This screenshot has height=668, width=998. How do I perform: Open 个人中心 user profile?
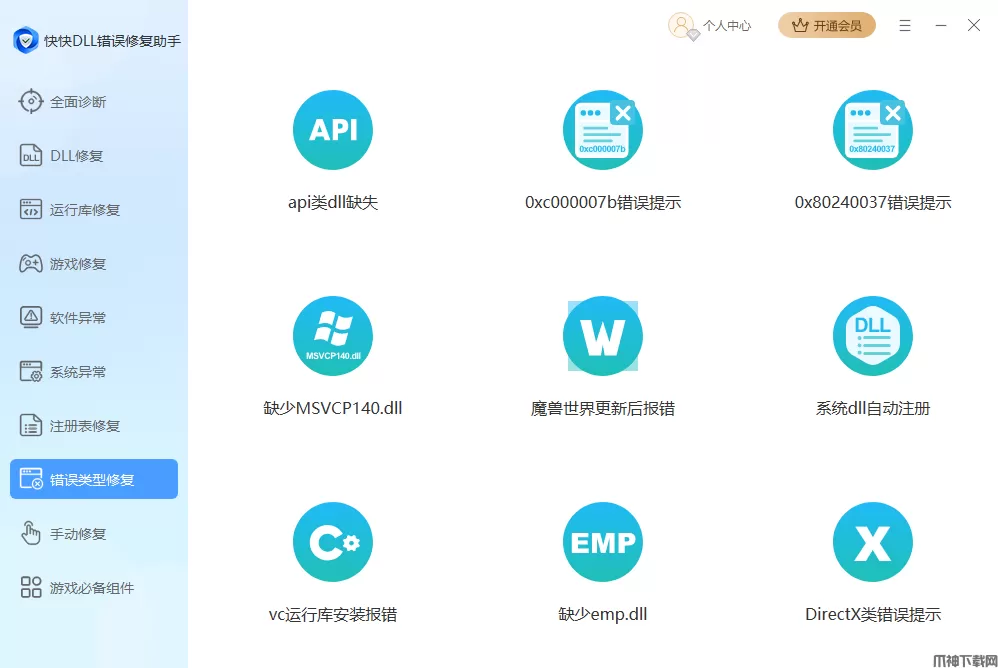pyautogui.click(x=710, y=26)
